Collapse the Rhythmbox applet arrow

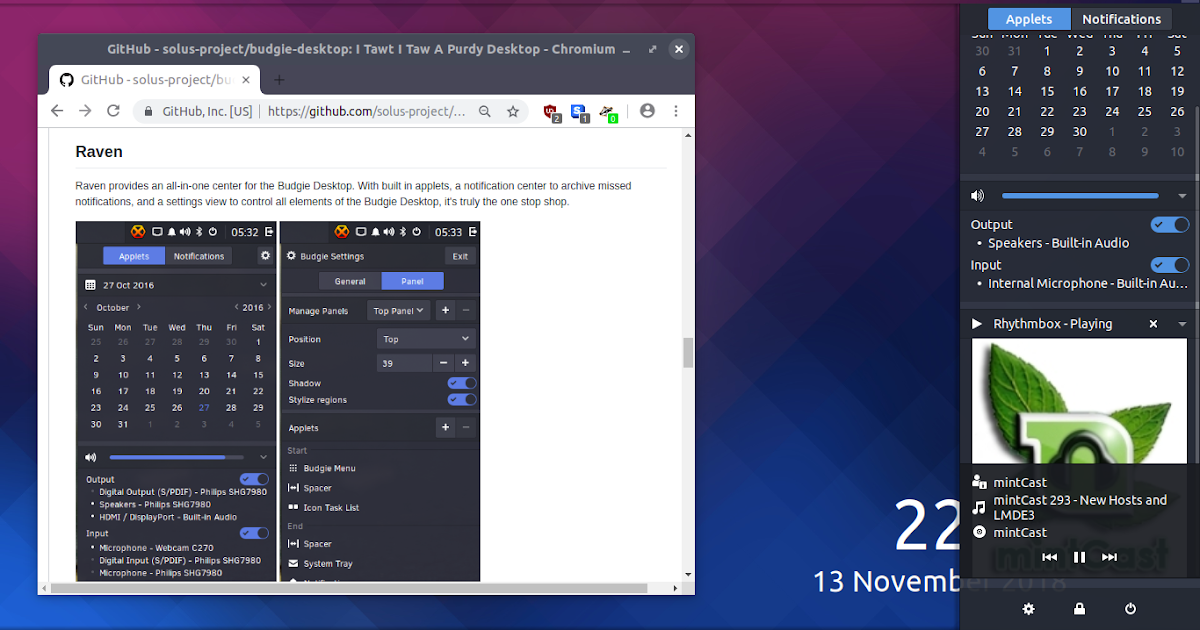[x=1182, y=324]
